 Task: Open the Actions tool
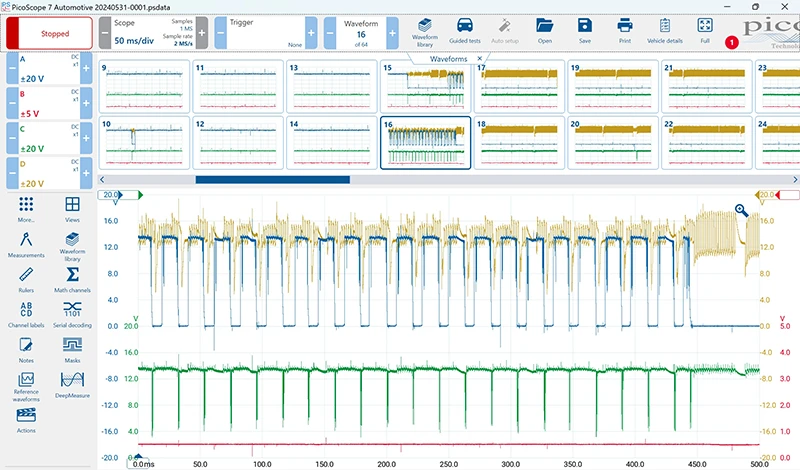26,420
